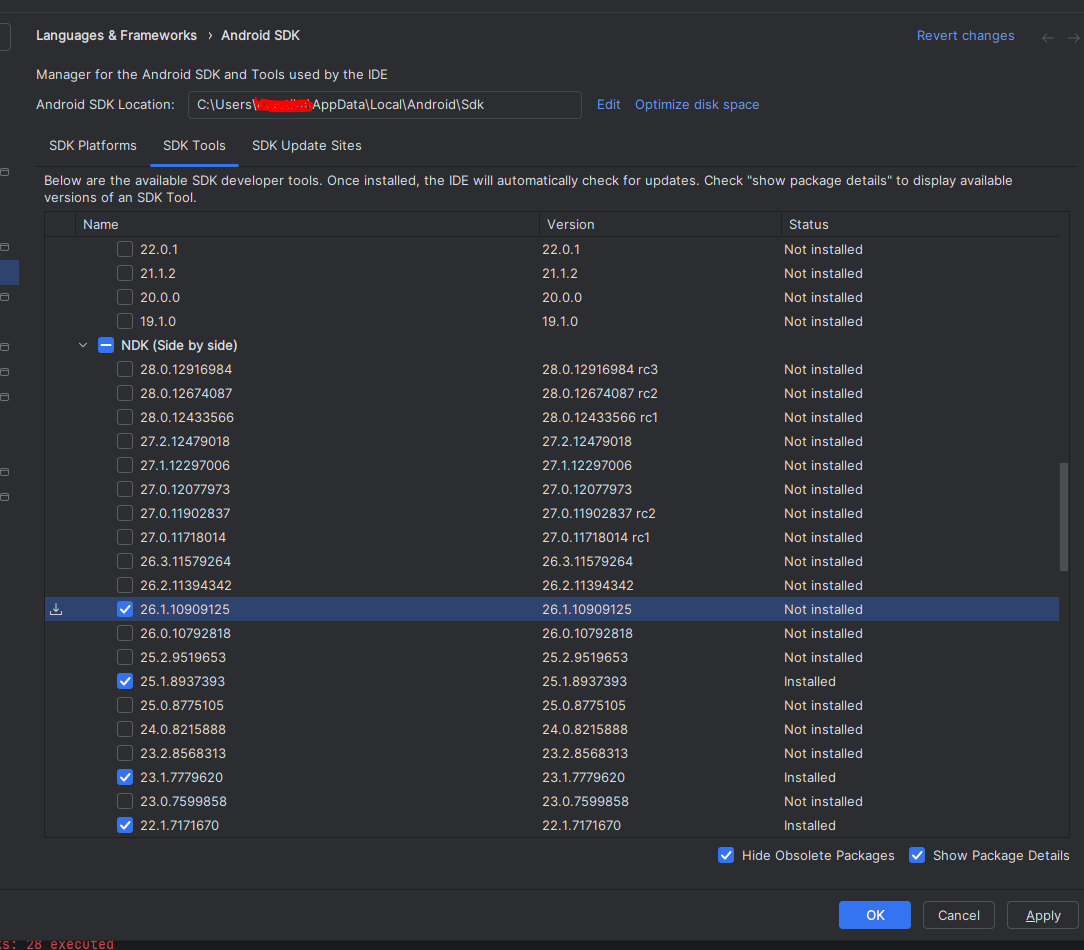Click the forward navigation arrow
Screen dimensions: 1084x950
1074,37
